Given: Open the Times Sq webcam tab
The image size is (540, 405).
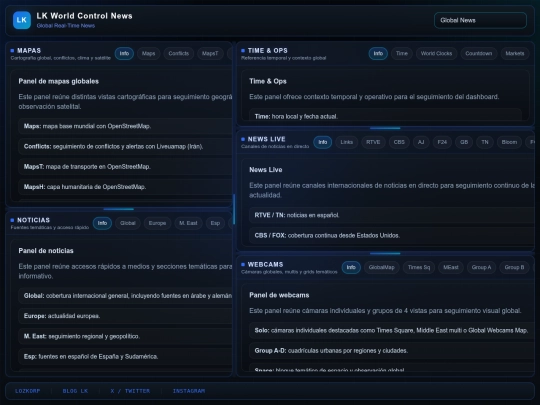Looking at the screenshot, I should pyautogui.click(x=419, y=267).
